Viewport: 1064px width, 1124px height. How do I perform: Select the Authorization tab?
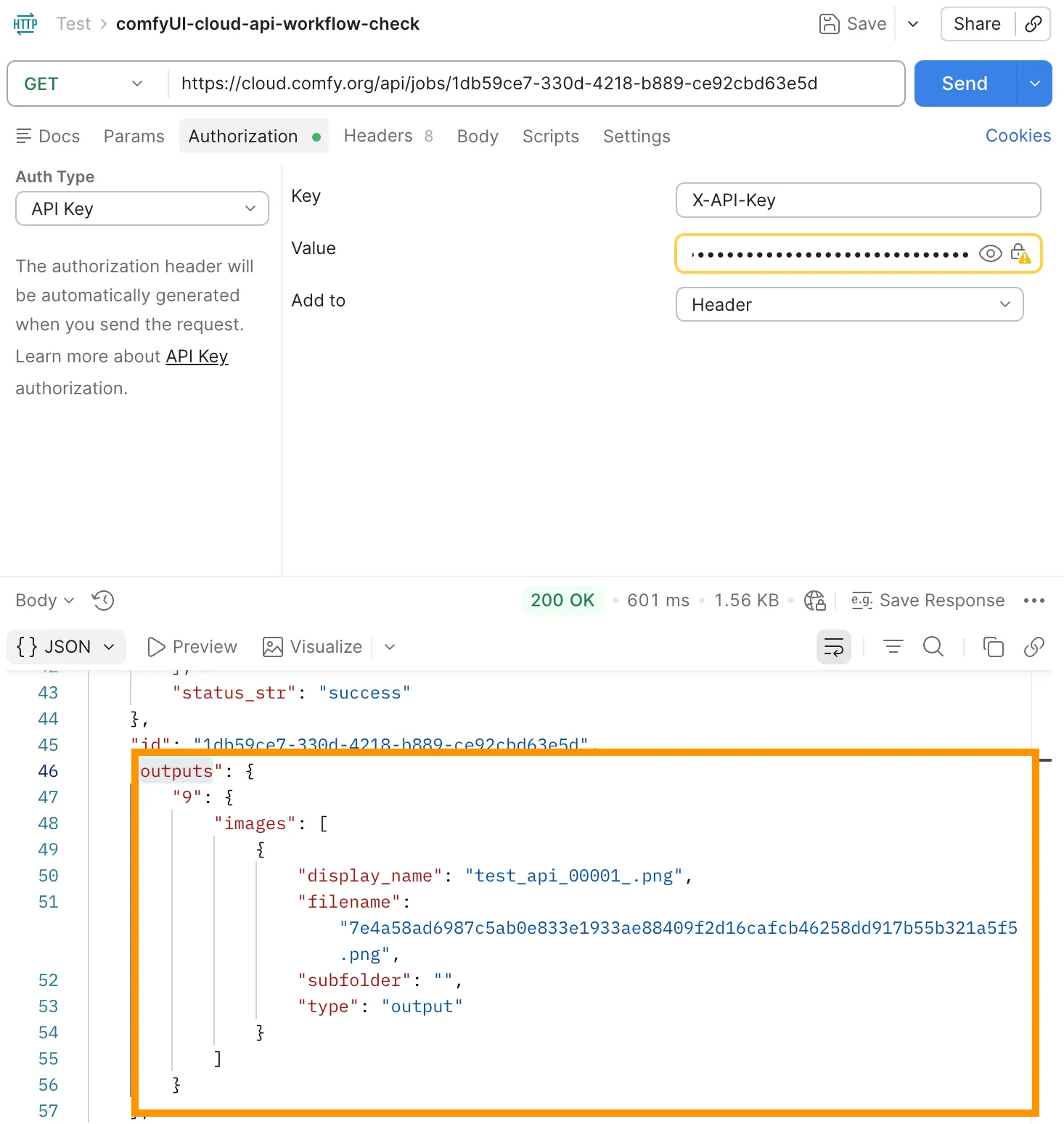pyautogui.click(x=254, y=136)
